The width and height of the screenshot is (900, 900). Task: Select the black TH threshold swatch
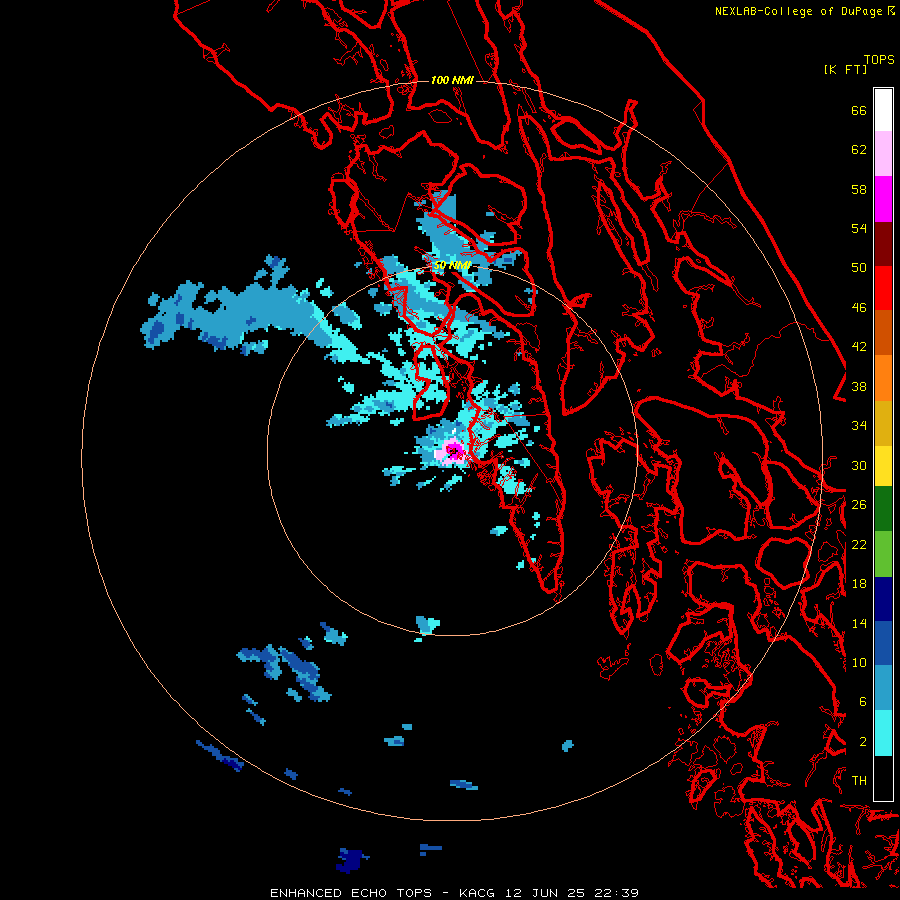(x=883, y=778)
